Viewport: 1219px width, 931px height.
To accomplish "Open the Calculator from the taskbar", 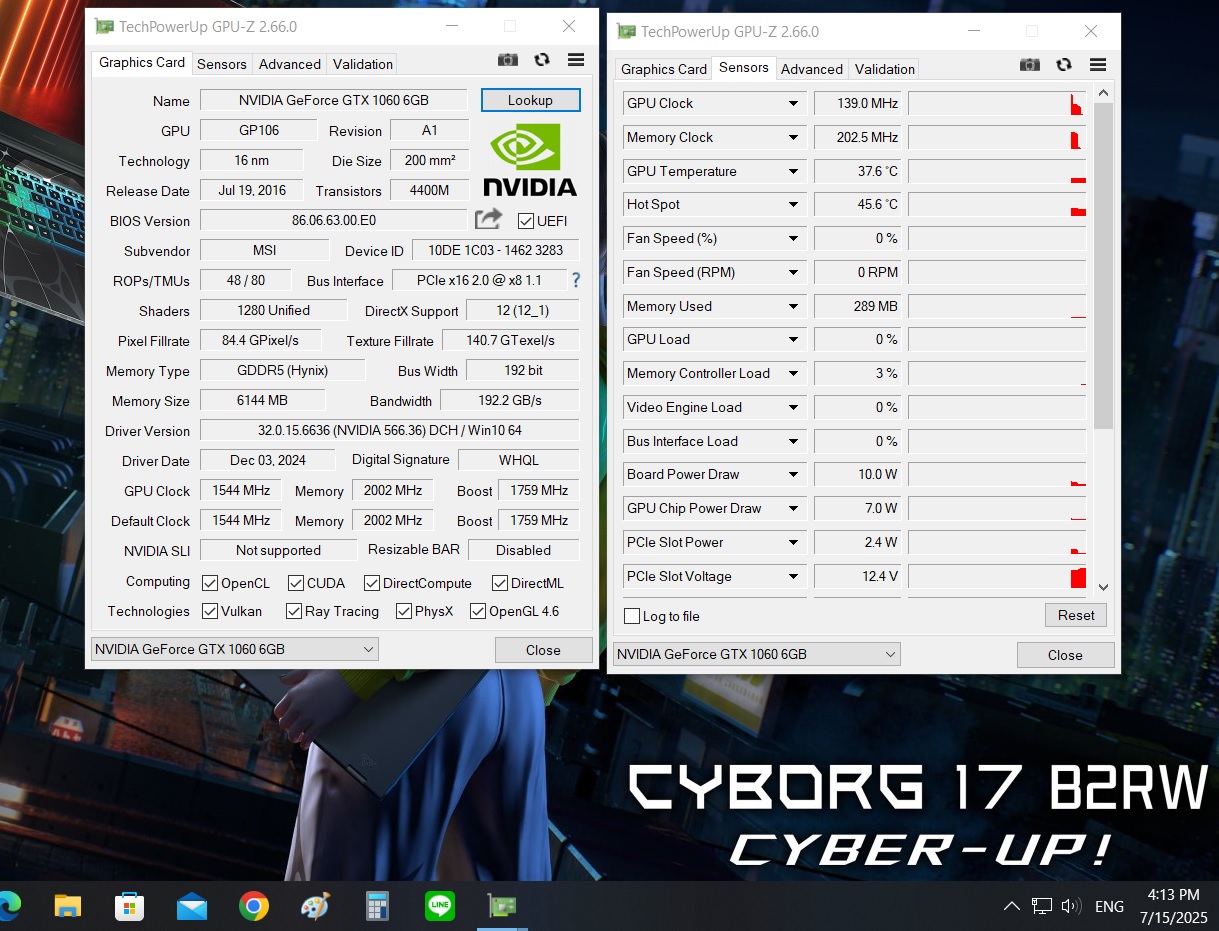I will (x=377, y=906).
